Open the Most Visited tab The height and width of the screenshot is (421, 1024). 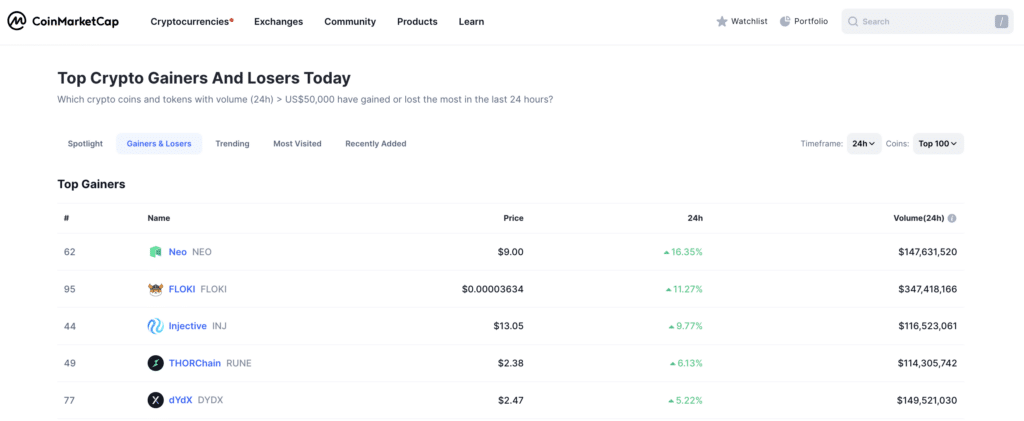[297, 144]
